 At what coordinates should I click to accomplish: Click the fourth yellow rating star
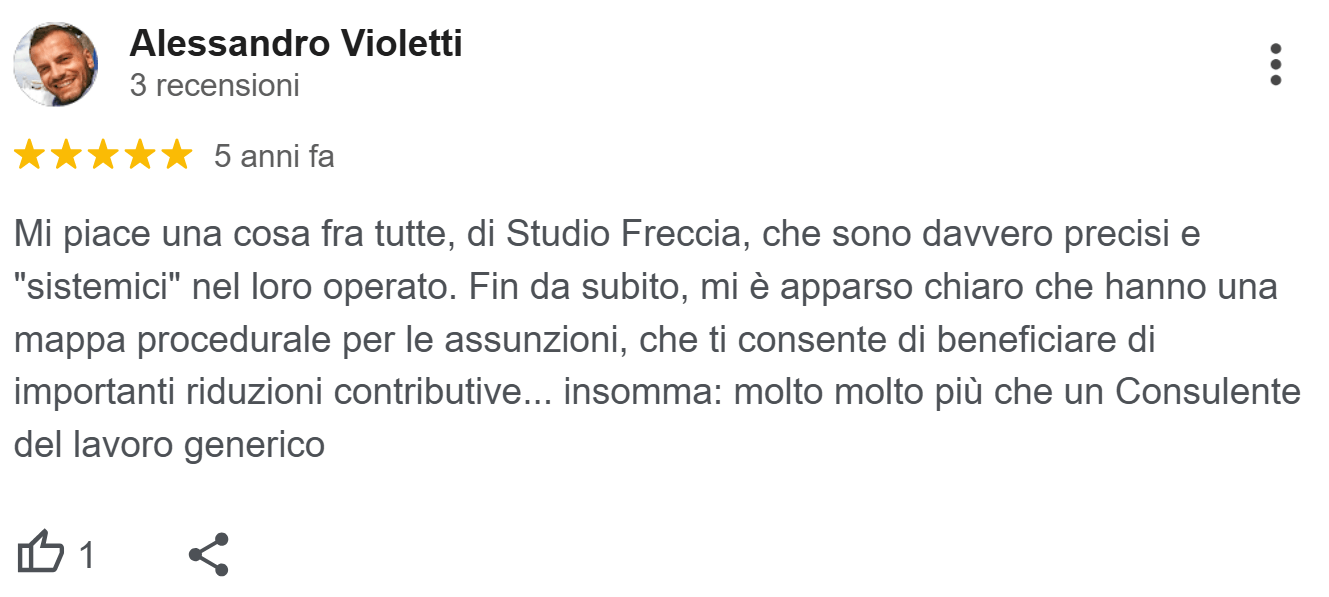[139, 156]
